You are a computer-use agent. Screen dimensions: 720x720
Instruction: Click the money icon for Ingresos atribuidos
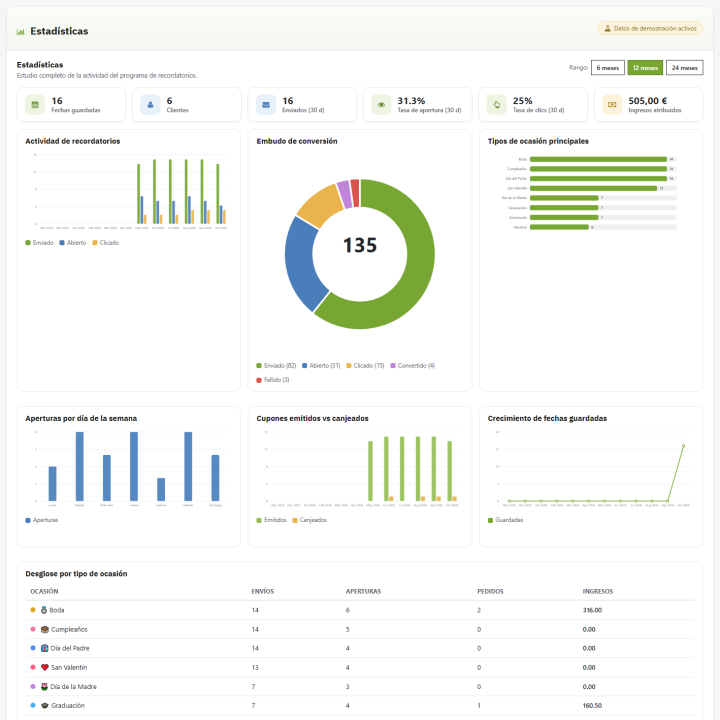coord(612,105)
